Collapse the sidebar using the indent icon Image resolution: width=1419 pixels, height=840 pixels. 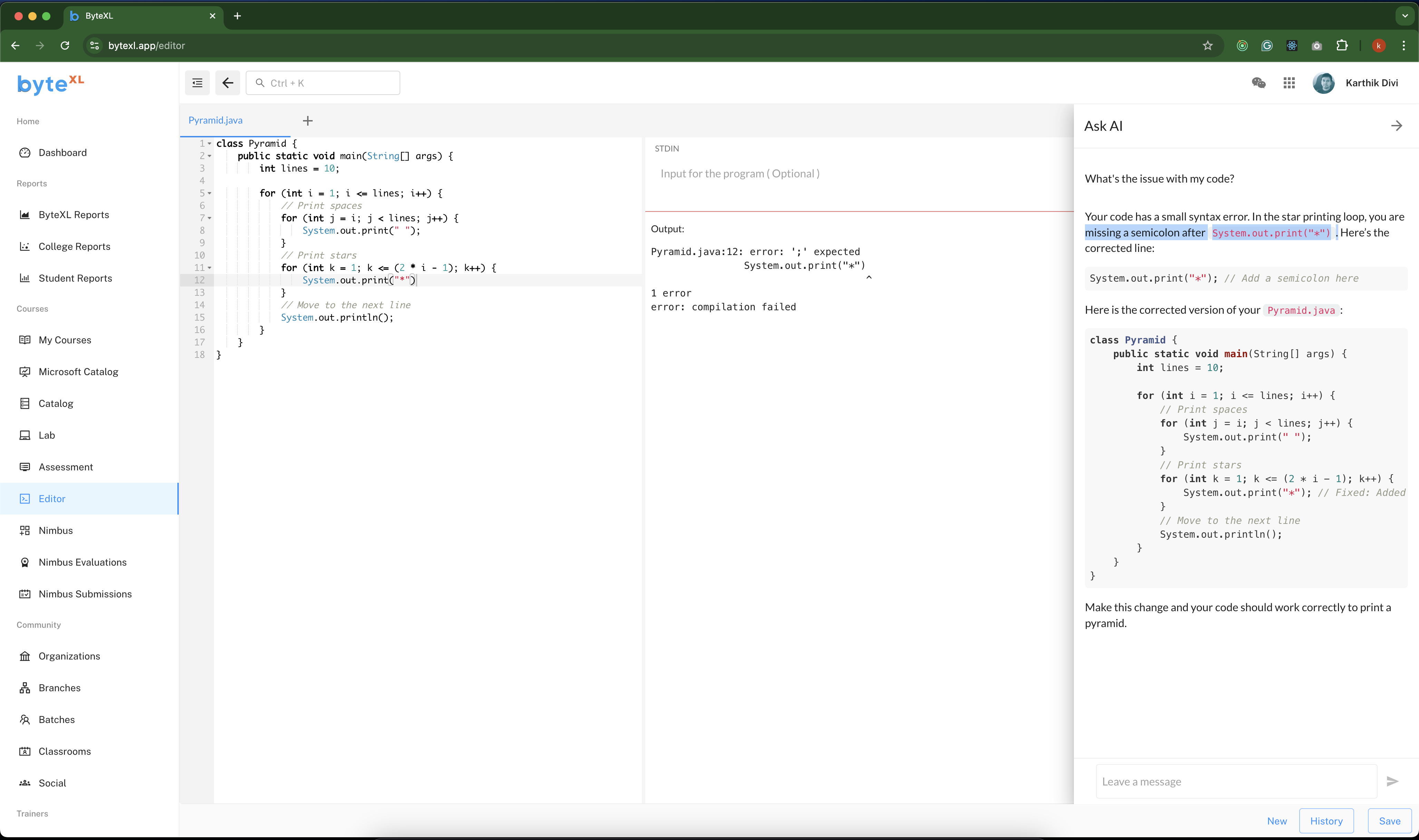click(x=197, y=82)
